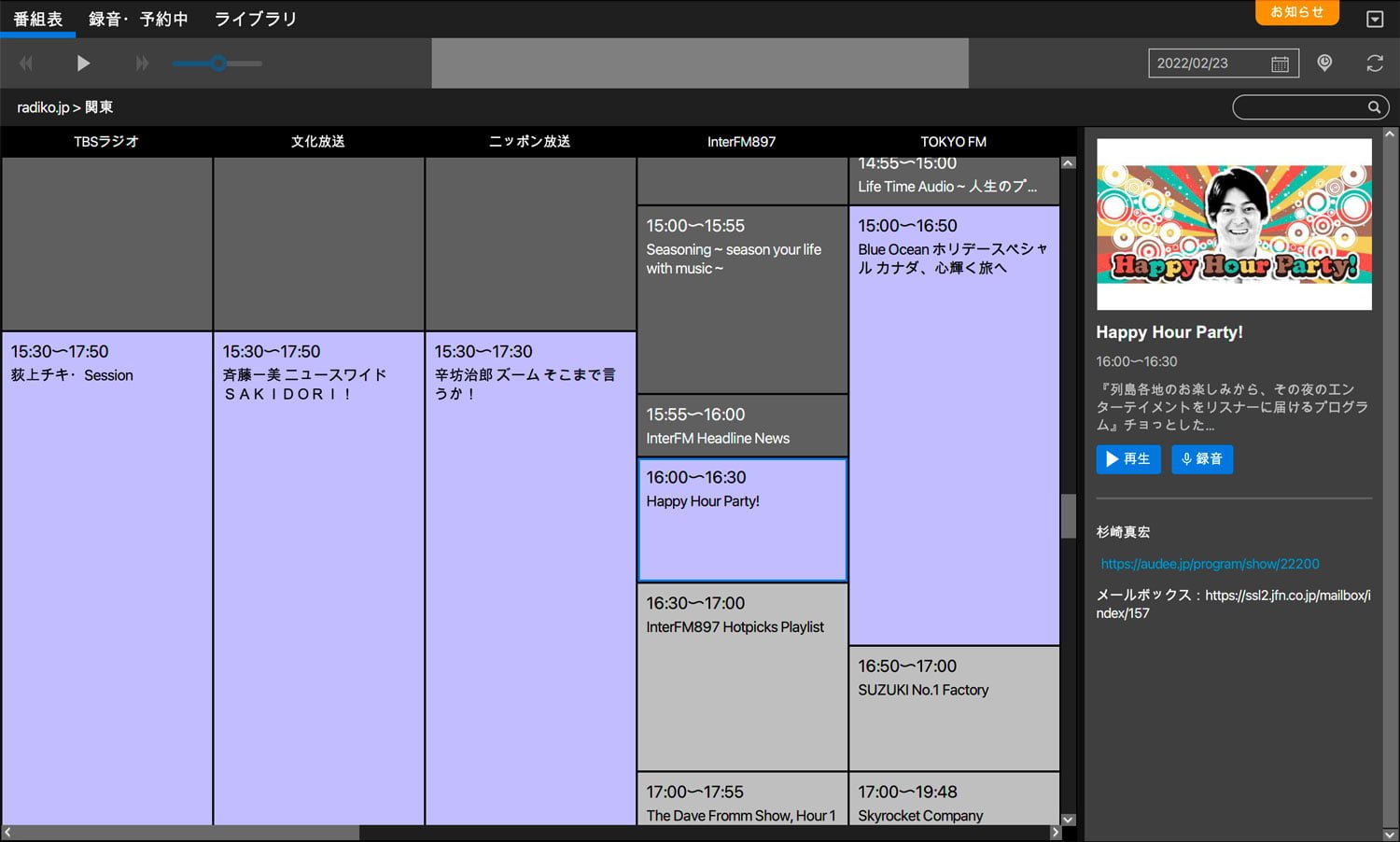Open the top-right dropdown menu box
1400x842 pixels.
point(1375,19)
